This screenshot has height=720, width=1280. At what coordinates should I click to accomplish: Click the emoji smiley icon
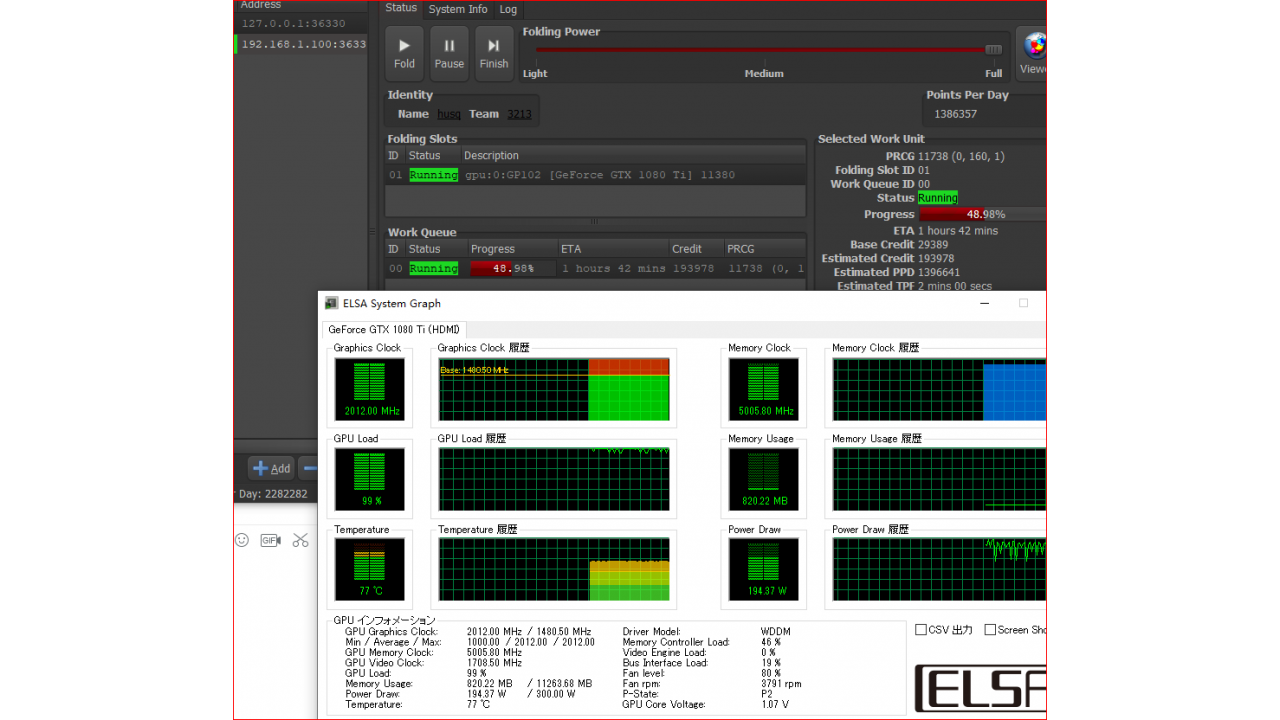242,540
